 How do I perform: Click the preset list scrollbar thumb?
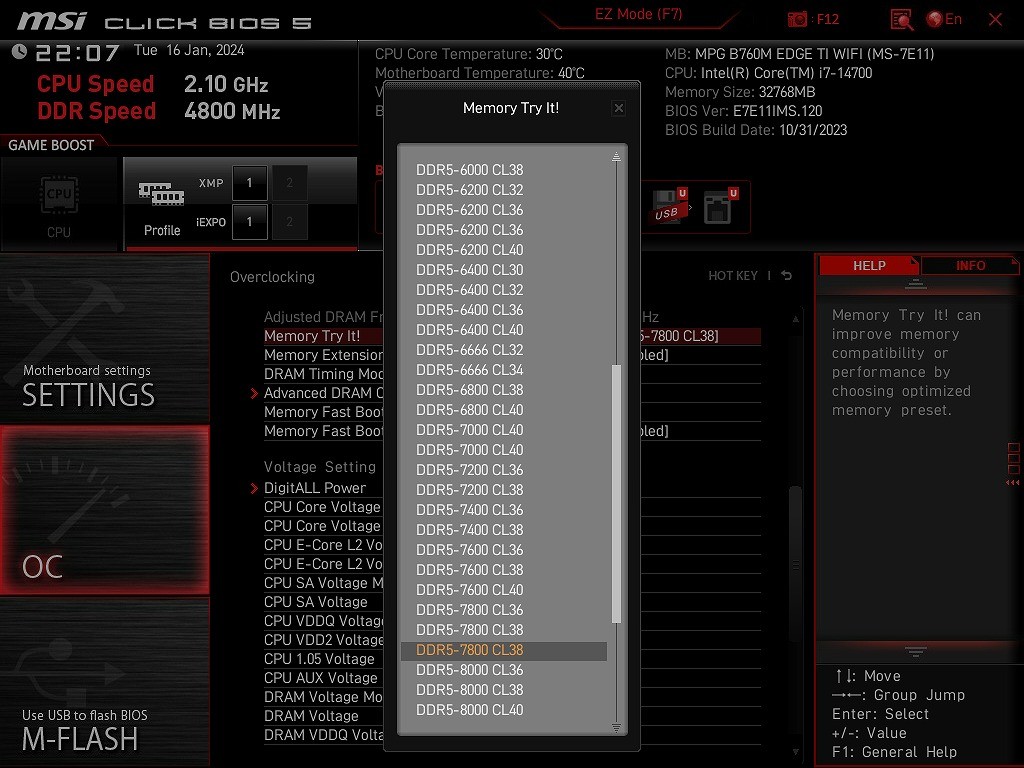click(x=616, y=494)
